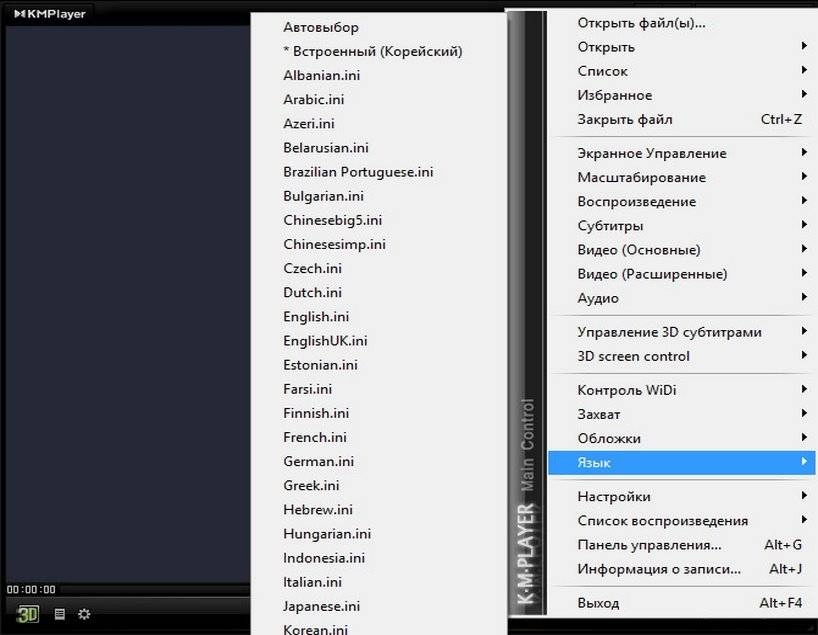This screenshot has height=635, width=818.
Task: Select Indonesia.ini language file
Action: [x=379, y=558]
